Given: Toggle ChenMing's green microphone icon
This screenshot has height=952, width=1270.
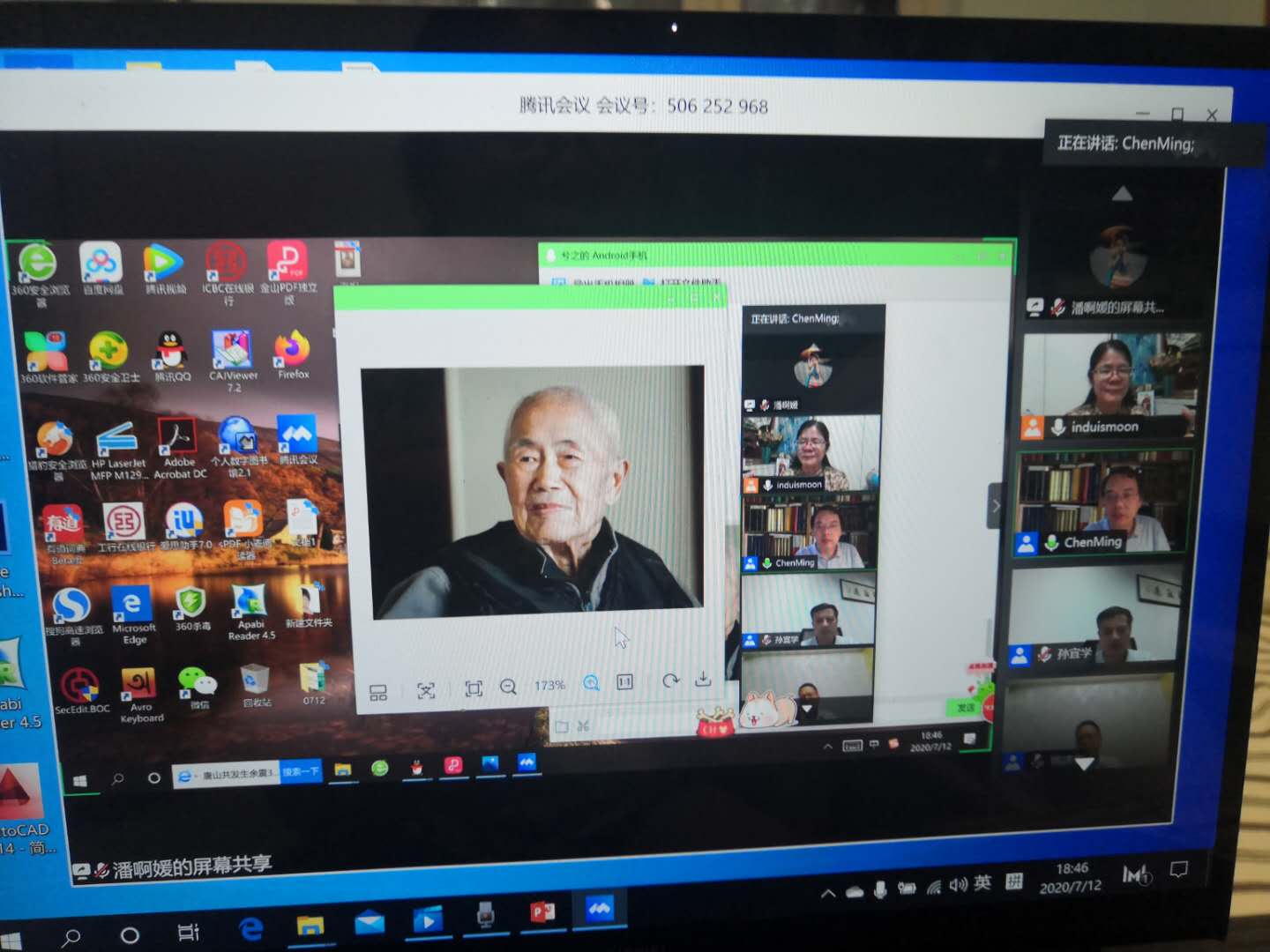Looking at the screenshot, I should (1051, 542).
